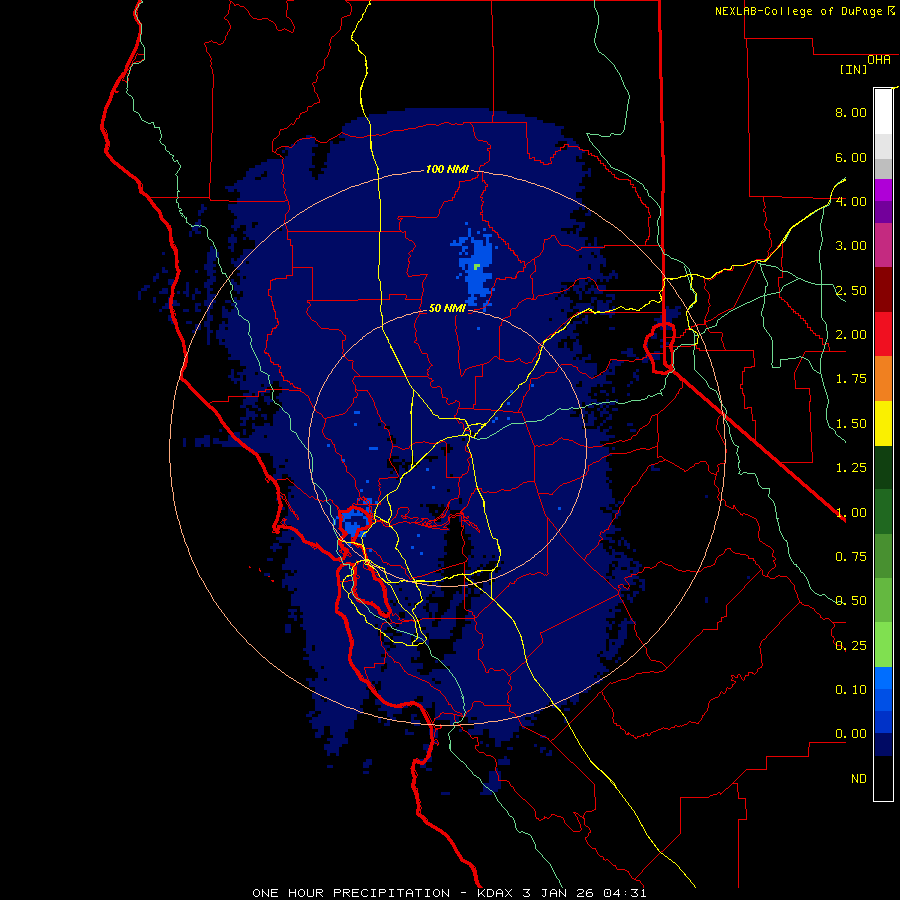This screenshot has height=900, width=900.
Task: Click the 6.00 legend value
Action: [851, 157]
